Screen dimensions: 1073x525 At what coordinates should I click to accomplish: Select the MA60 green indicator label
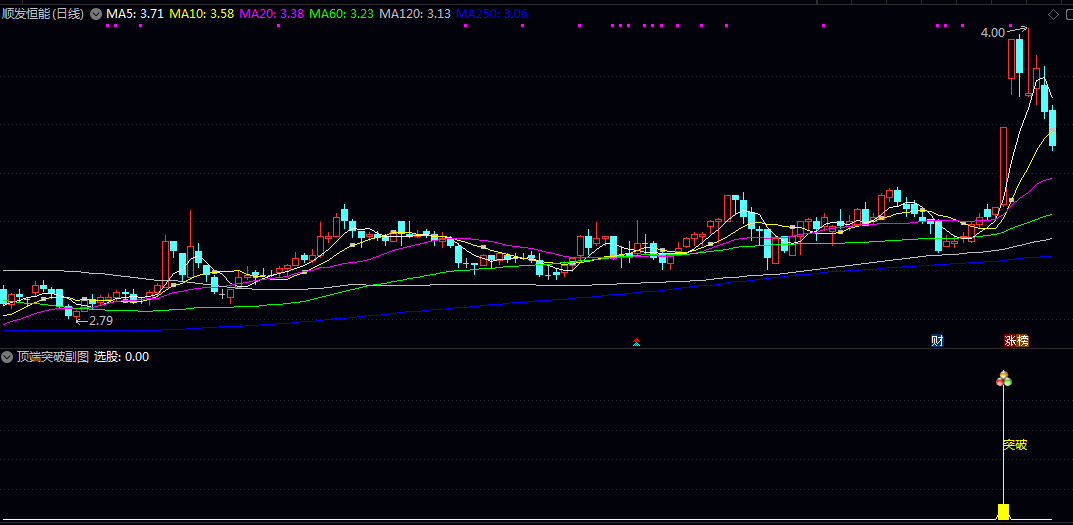(x=342, y=14)
